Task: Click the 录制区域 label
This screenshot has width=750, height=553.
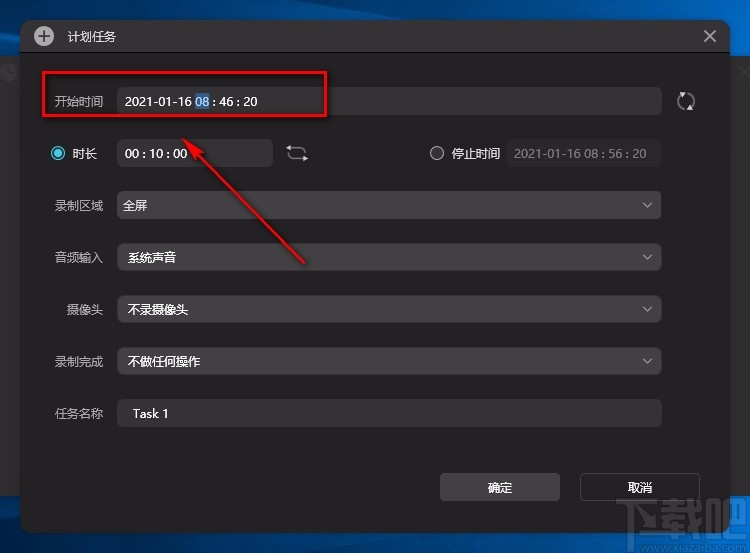Action: [79, 206]
